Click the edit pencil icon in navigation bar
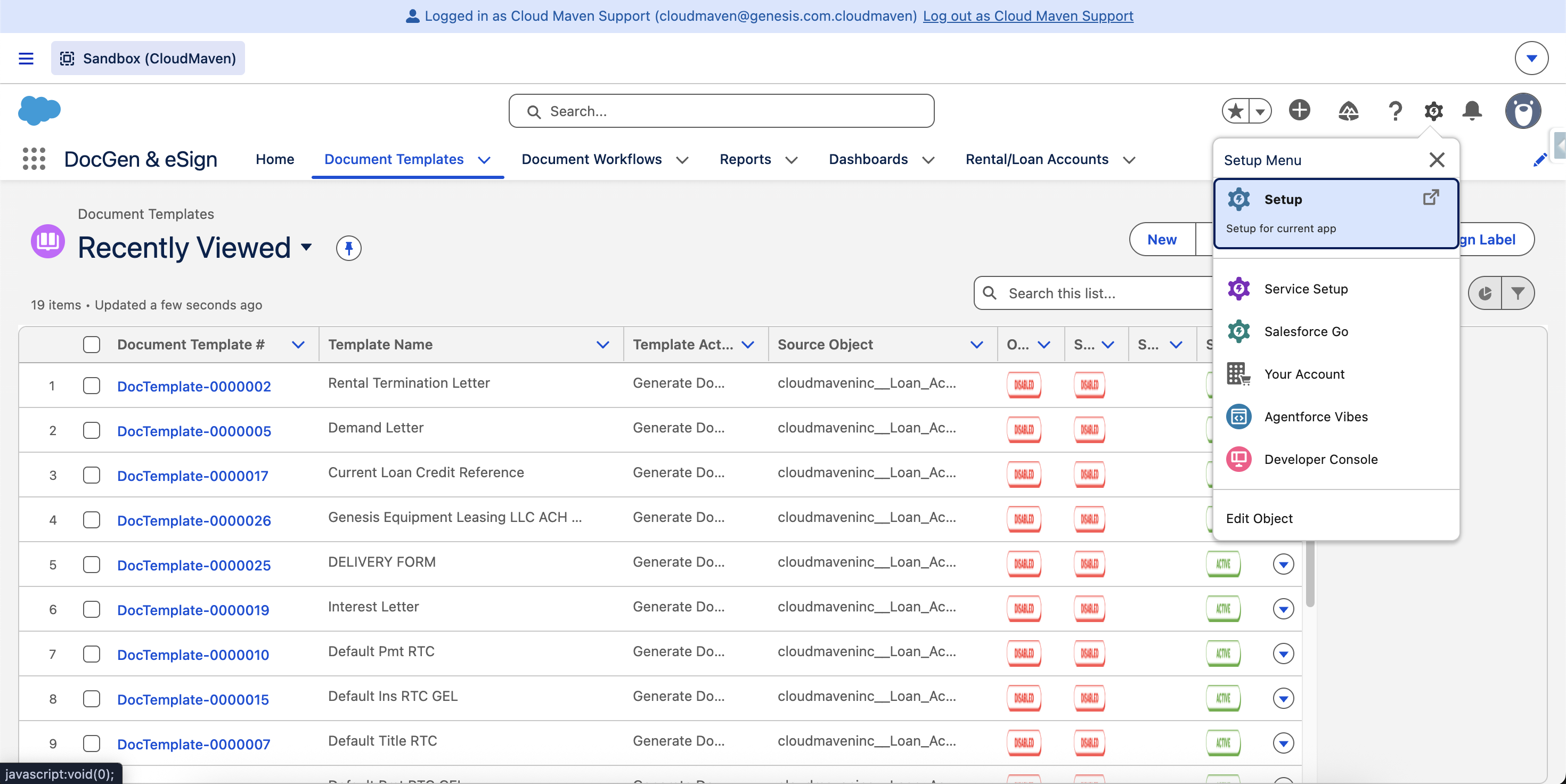This screenshot has width=1566, height=784. 1539,160
